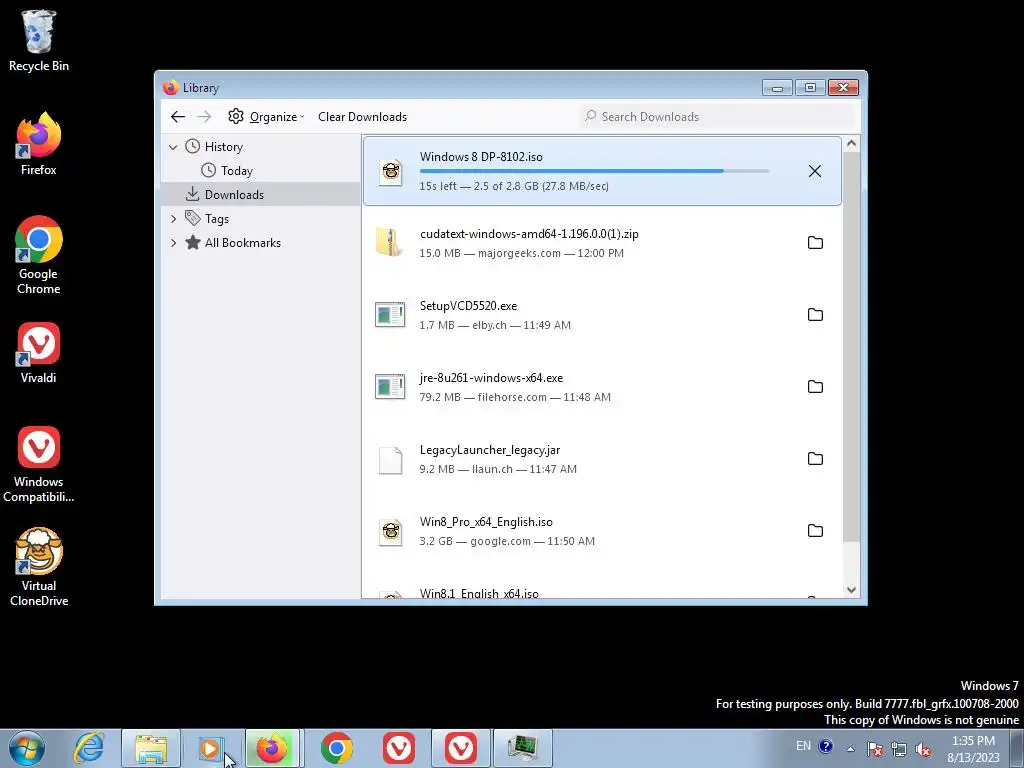The width and height of the screenshot is (1024, 768).
Task: Open the Windows Start menu
Action: point(27,748)
